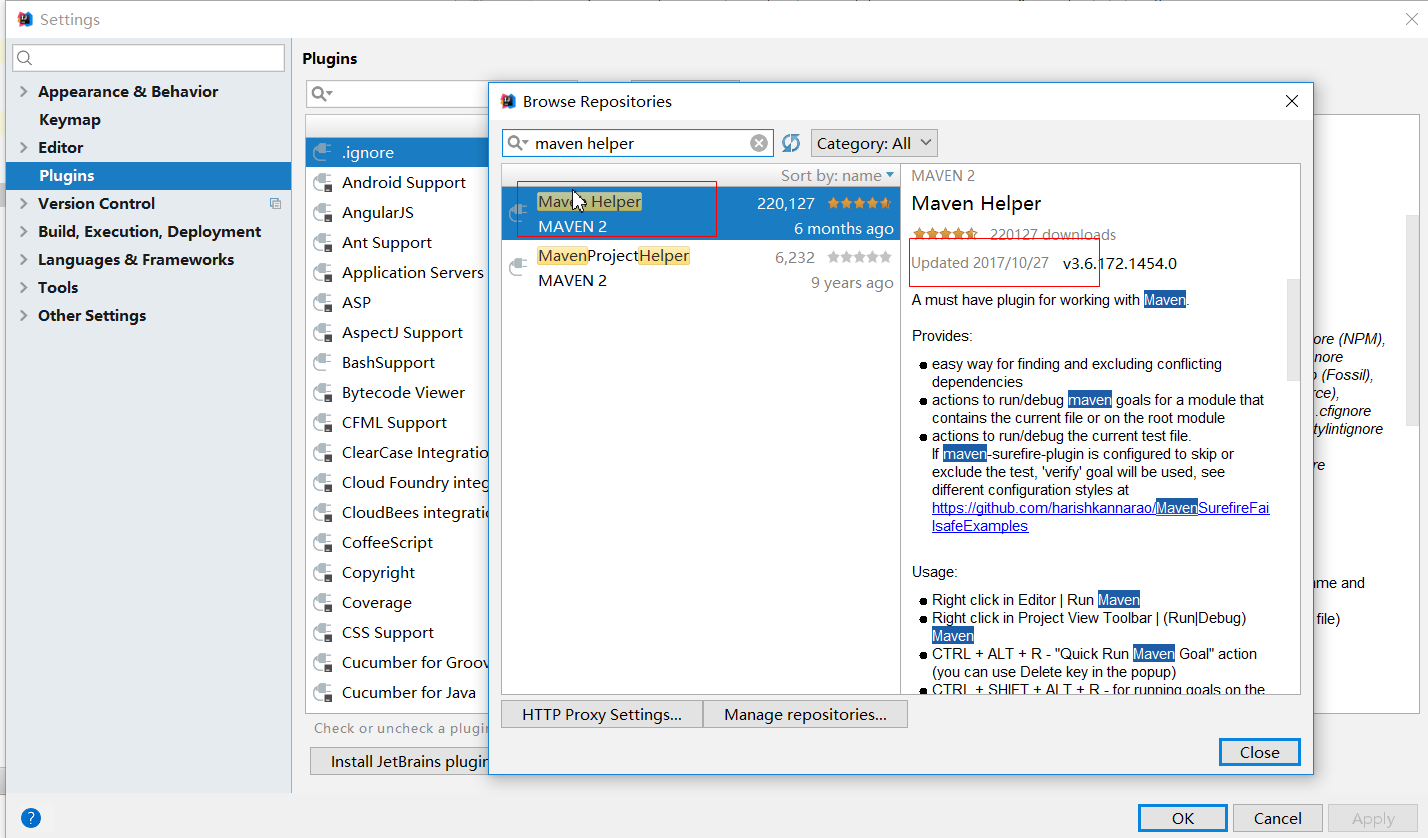This screenshot has height=838, width=1428.
Task: Click the Plugins list search magnifier icon
Action: coord(321,93)
